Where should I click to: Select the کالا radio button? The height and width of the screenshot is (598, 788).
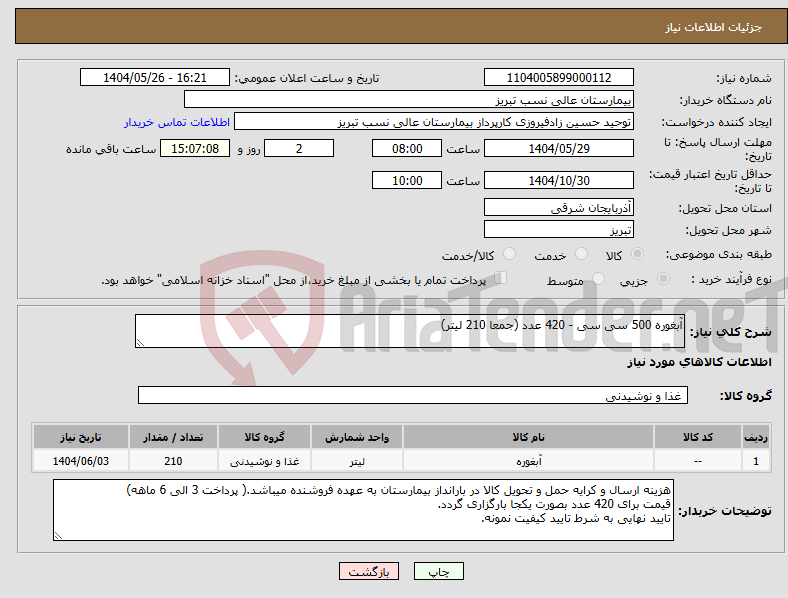(637, 254)
